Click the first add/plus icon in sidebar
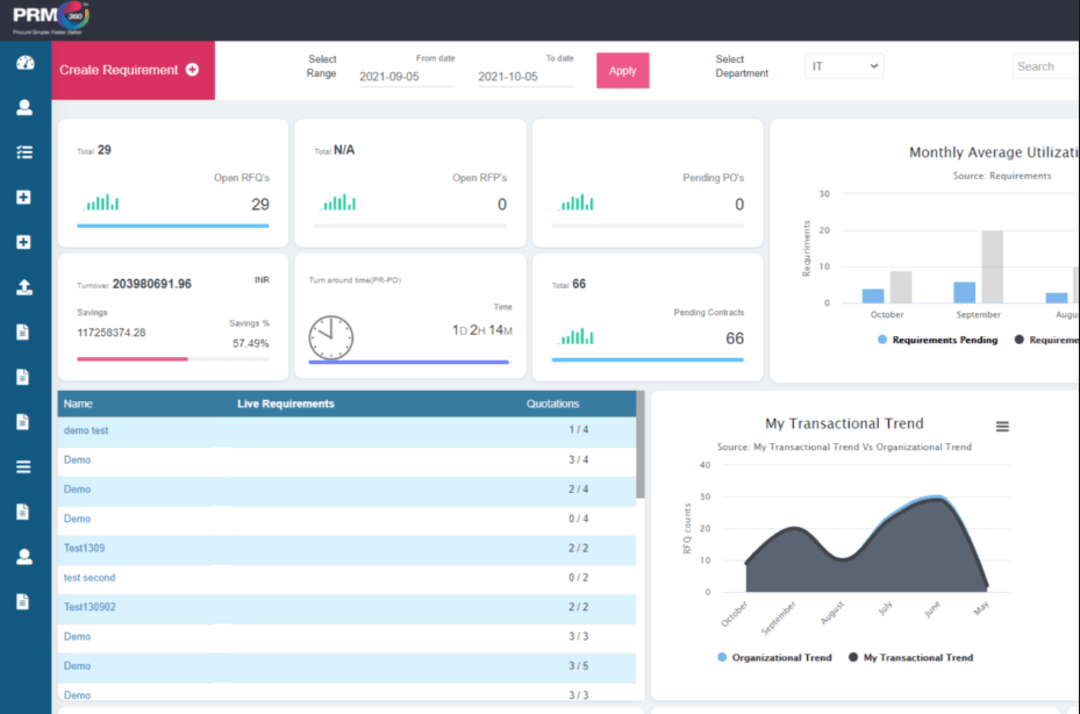This screenshot has height=714, width=1080. tap(25, 197)
